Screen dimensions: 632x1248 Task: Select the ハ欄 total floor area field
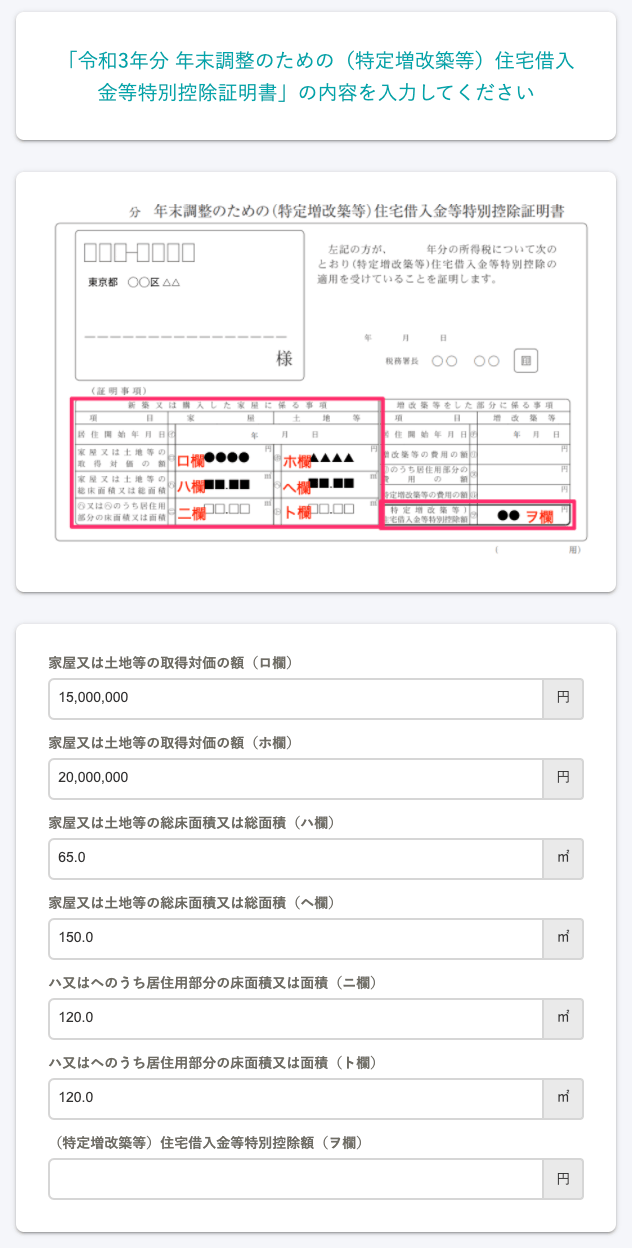295,858
